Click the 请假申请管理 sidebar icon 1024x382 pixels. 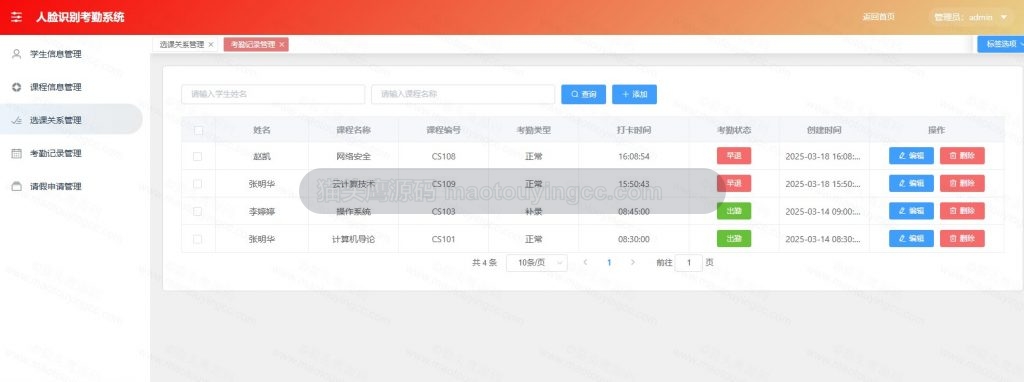pos(17,186)
